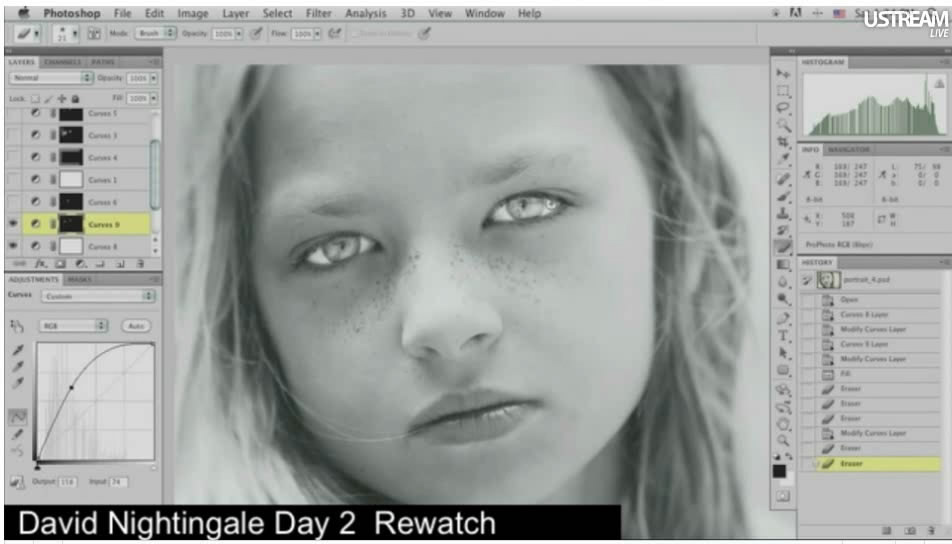The height and width of the screenshot is (544, 952).
Task: Delete layer using Layers panel trash icon
Action: click(x=140, y=264)
